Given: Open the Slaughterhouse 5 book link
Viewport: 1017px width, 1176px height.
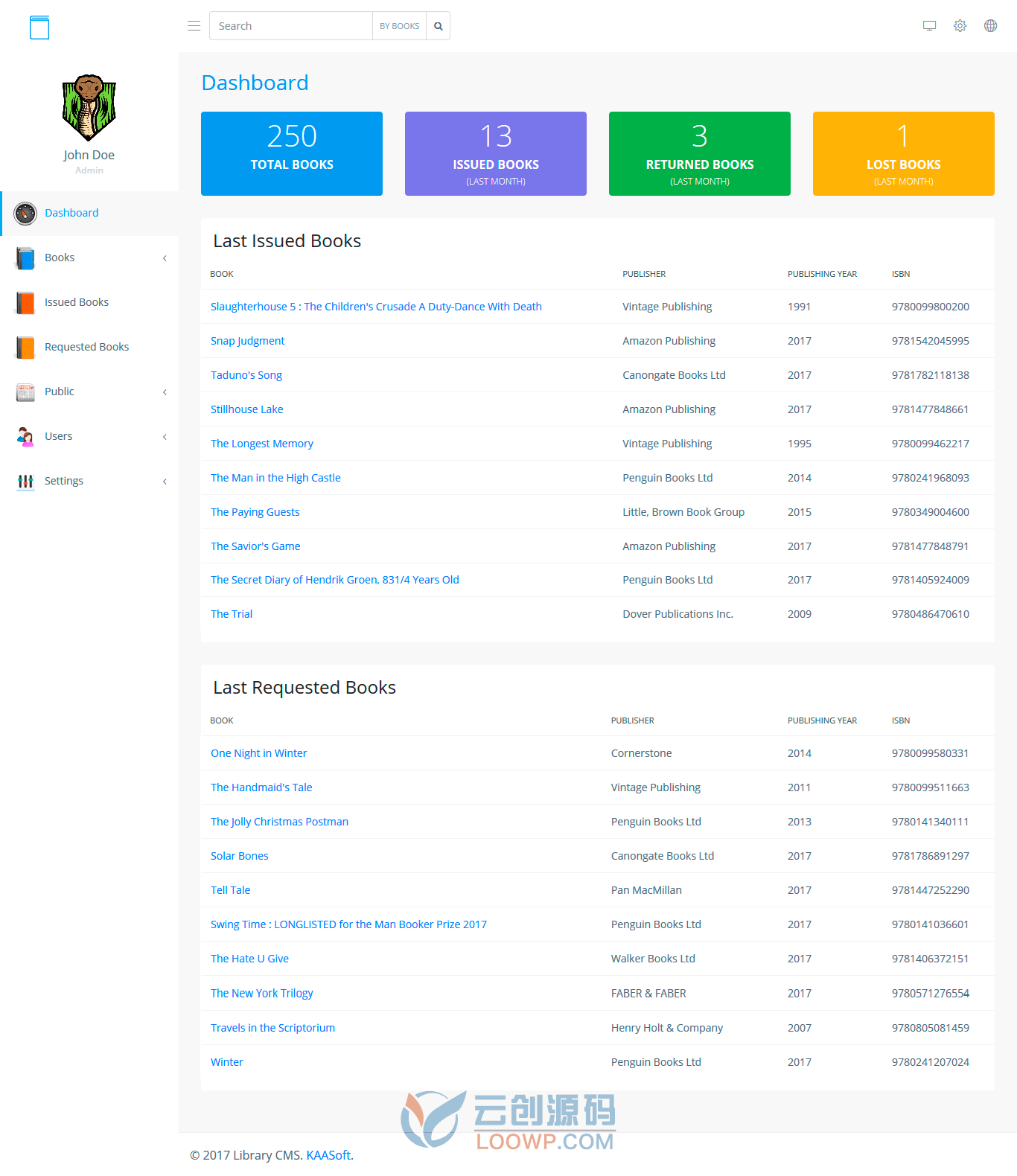Looking at the screenshot, I should [x=376, y=307].
